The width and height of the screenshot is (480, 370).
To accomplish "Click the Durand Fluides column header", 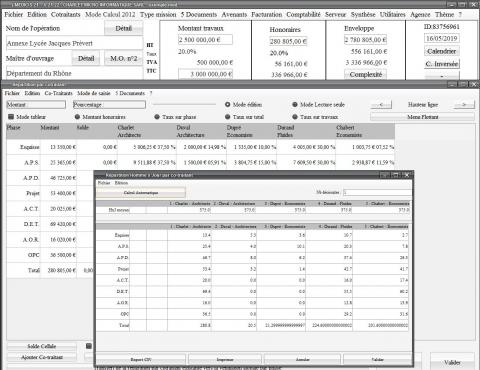I will click(x=306, y=131).
